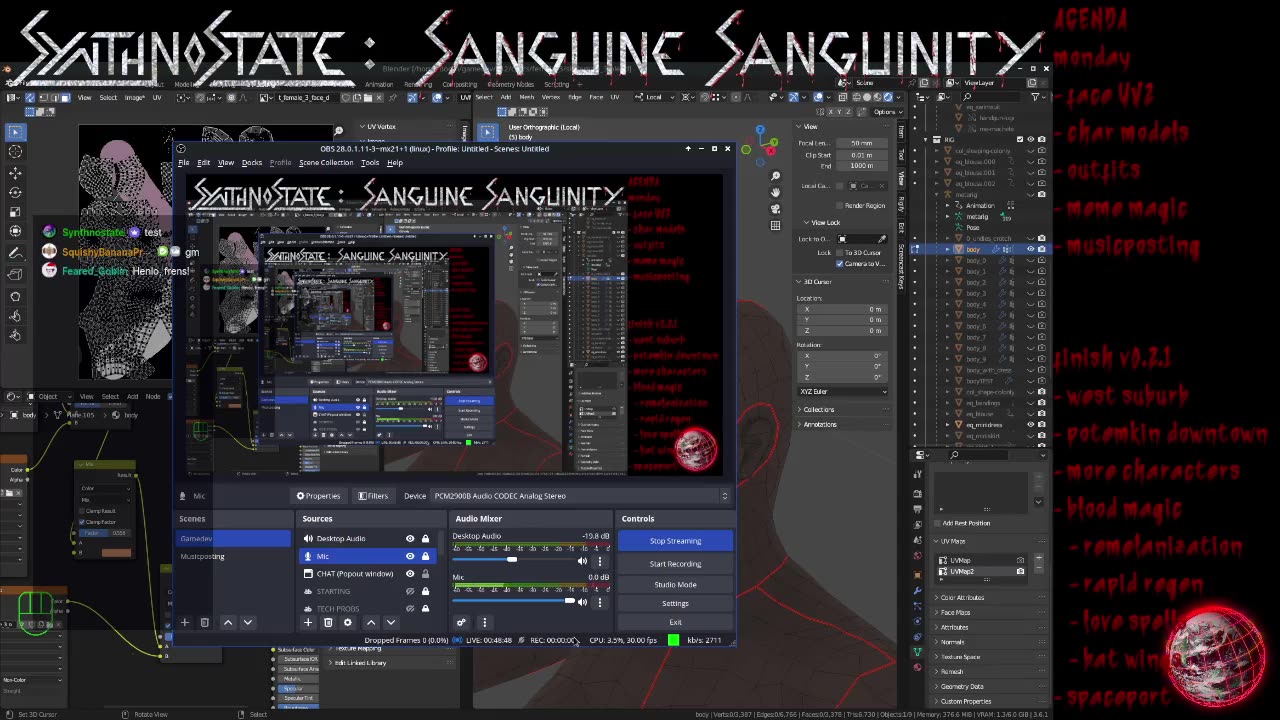Enable Lock To 3D Cursor checkbox
The width and height of the screenshot is (1280, 720).
(840, 252)
